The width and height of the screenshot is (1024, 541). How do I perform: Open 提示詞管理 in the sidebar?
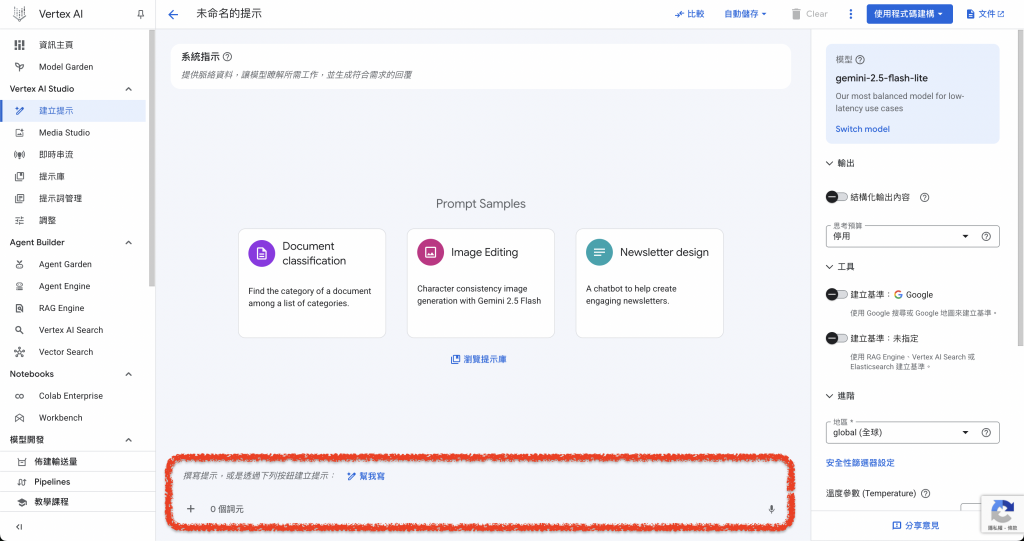coord(74,199)
